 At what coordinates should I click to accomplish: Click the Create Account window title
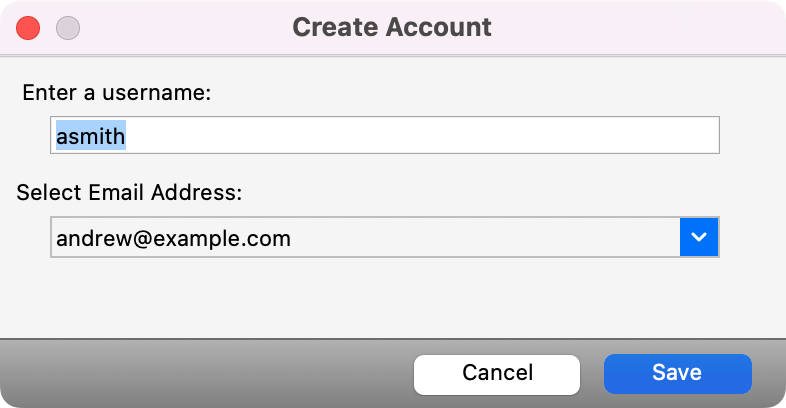(392, 27)
